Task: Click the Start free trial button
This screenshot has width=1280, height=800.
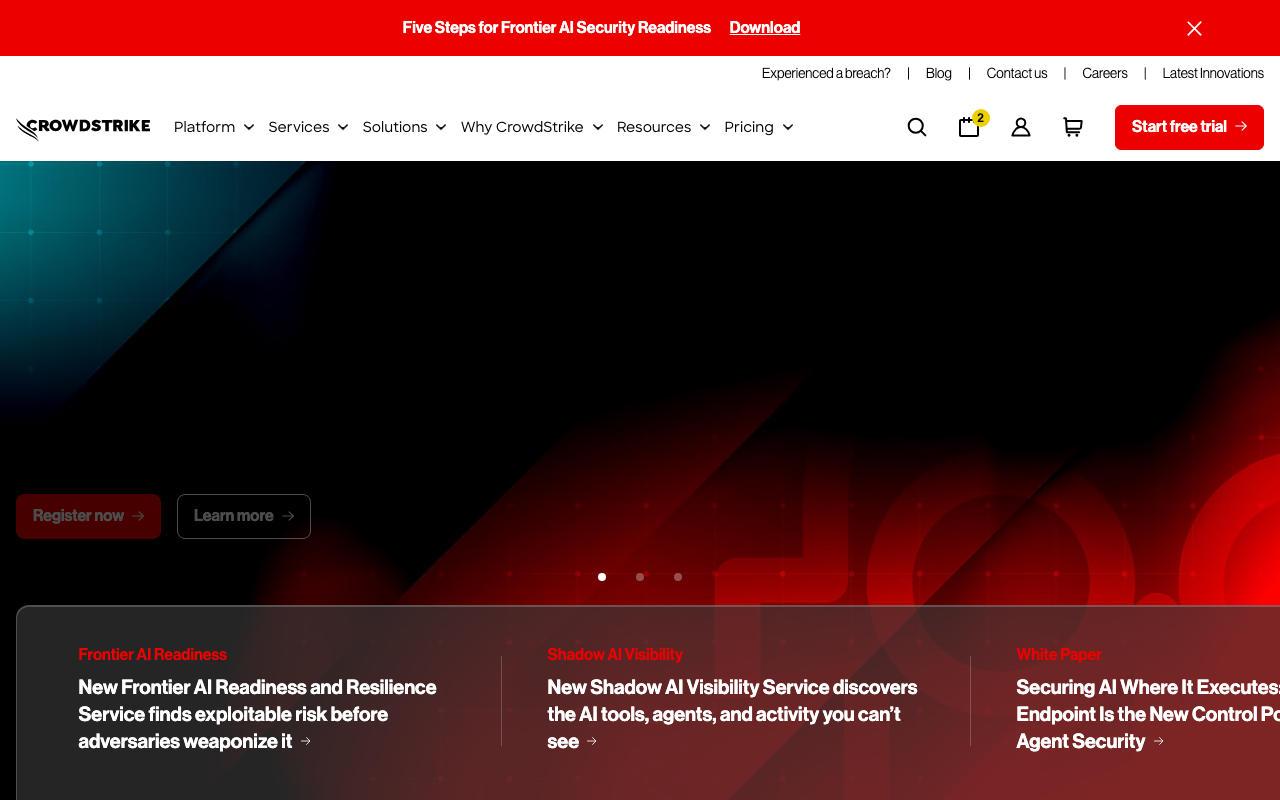Action: [1188, 127]
